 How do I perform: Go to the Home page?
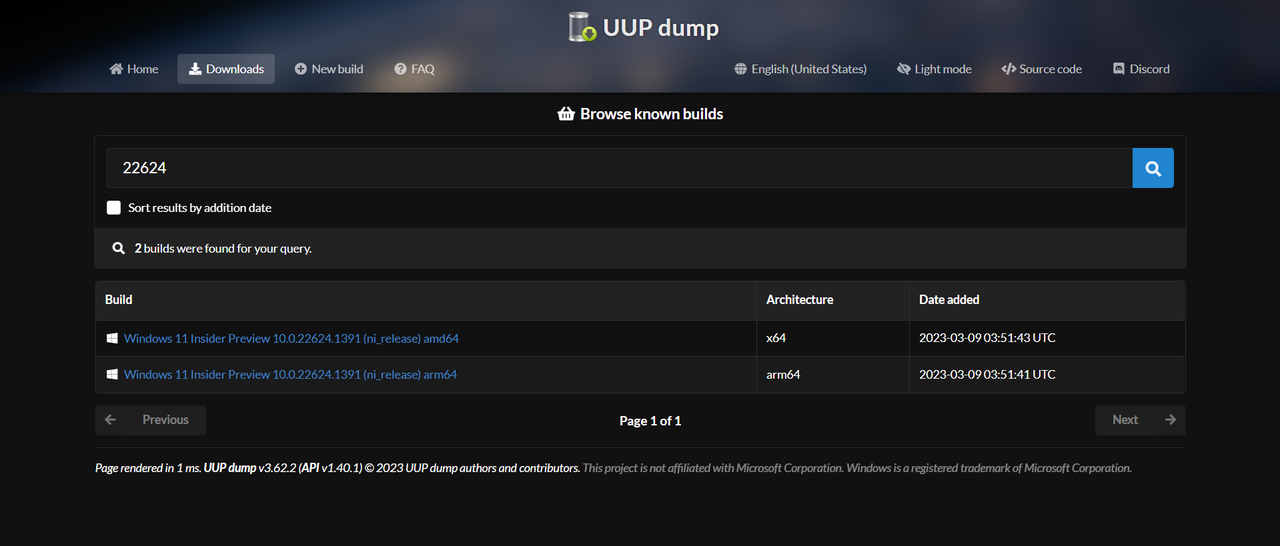[x=134, y=69]
